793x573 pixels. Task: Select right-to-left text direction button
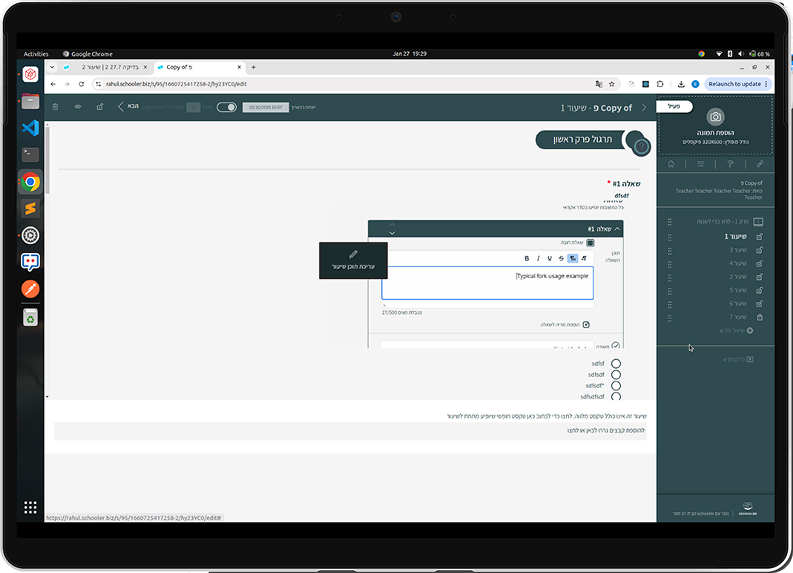pos(584,258)
